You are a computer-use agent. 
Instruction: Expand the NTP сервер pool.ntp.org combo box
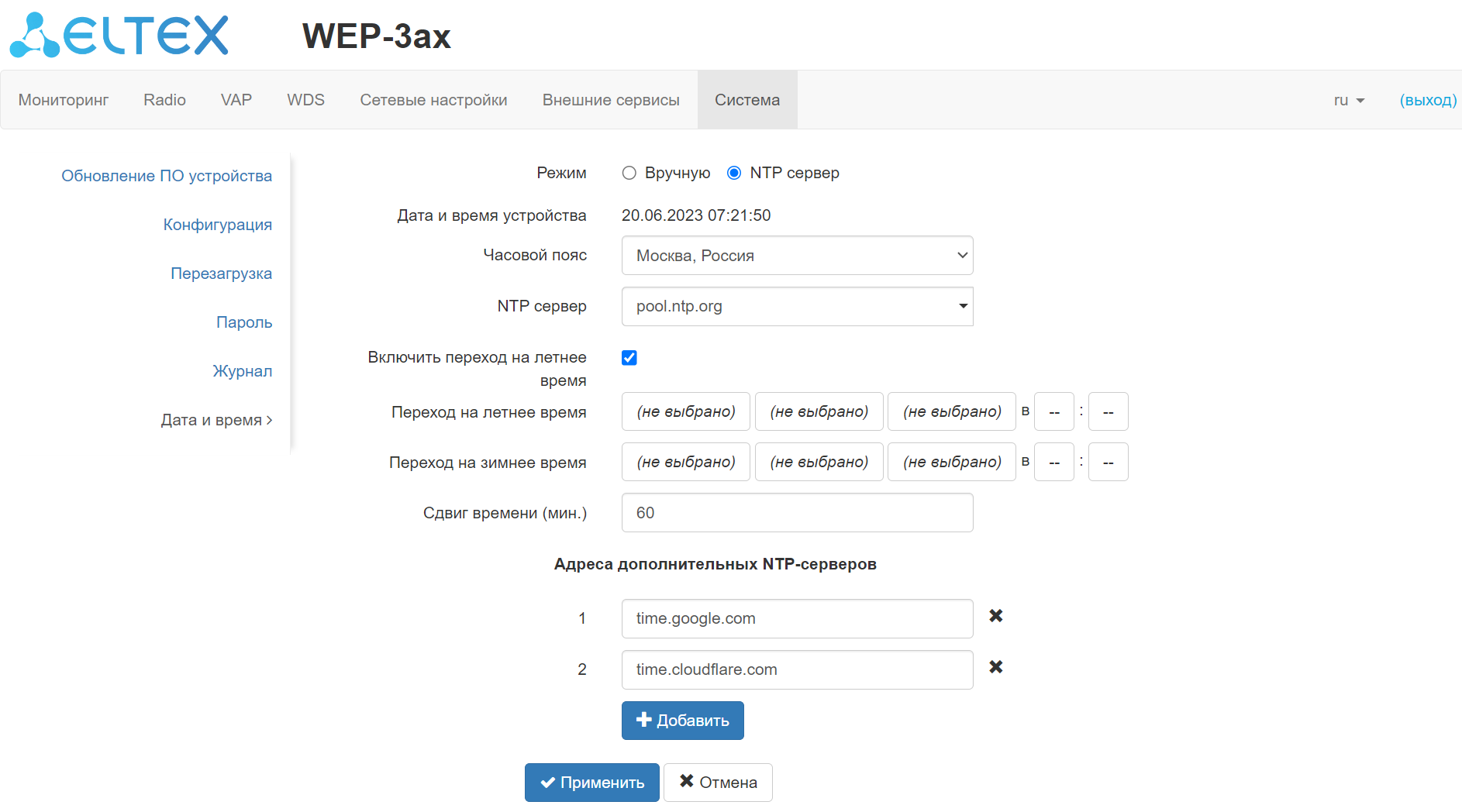(962, 306)
